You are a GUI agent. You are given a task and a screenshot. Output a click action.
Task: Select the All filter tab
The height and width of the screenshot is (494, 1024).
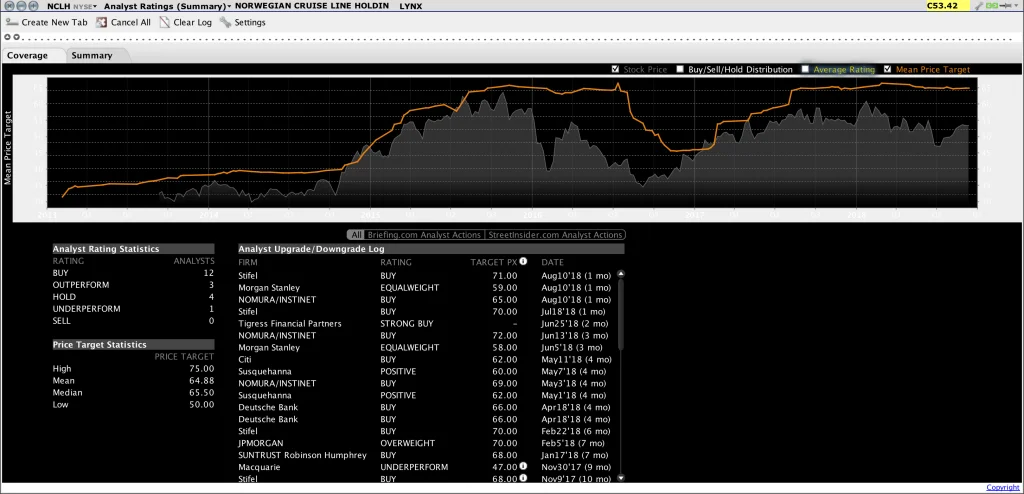point(356,235)
